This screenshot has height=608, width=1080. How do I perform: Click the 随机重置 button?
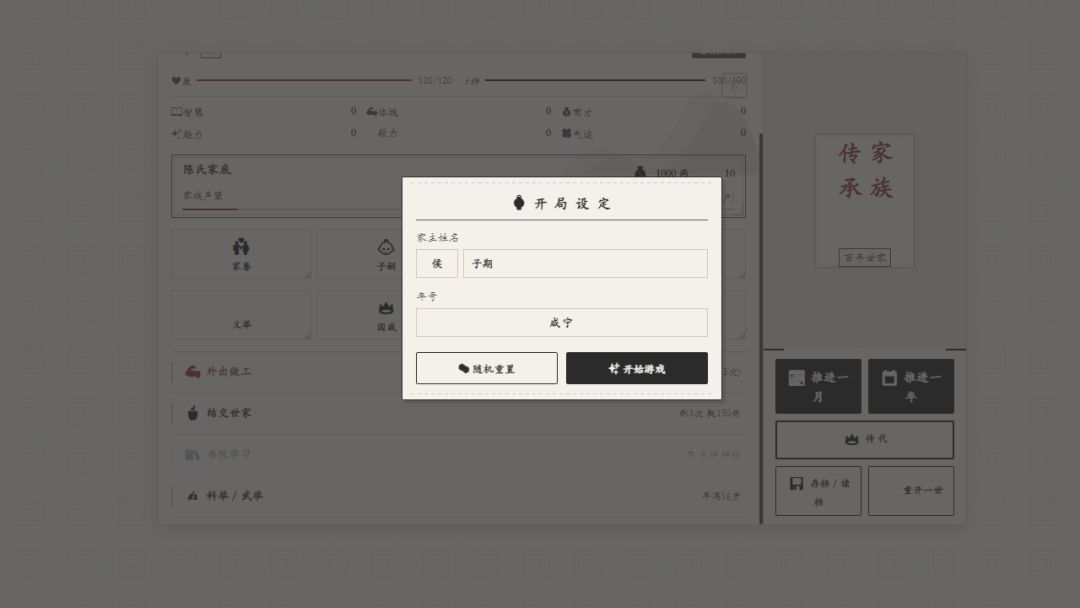pos(487,368)
